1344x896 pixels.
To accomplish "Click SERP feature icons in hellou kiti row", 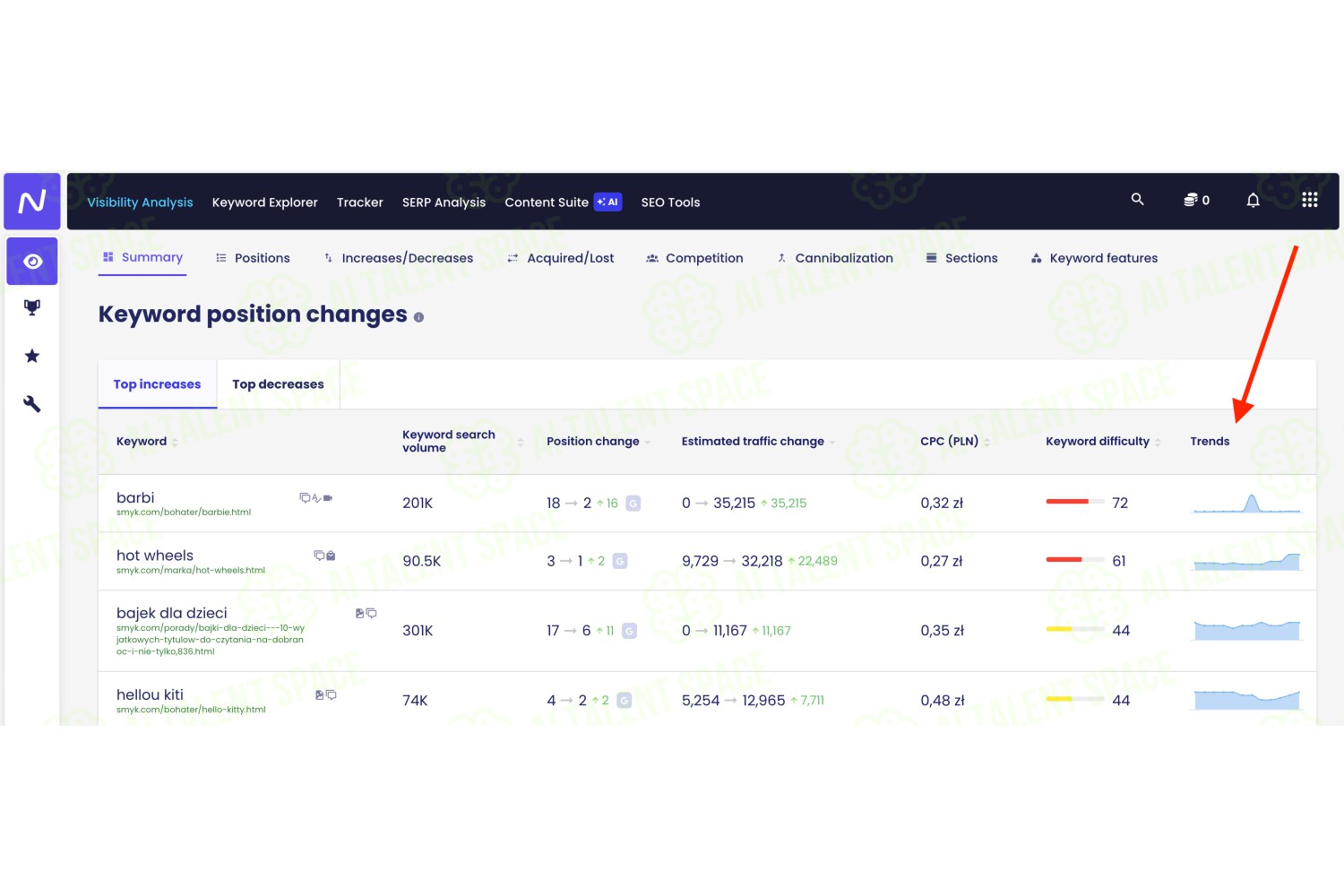I will 325,695.
